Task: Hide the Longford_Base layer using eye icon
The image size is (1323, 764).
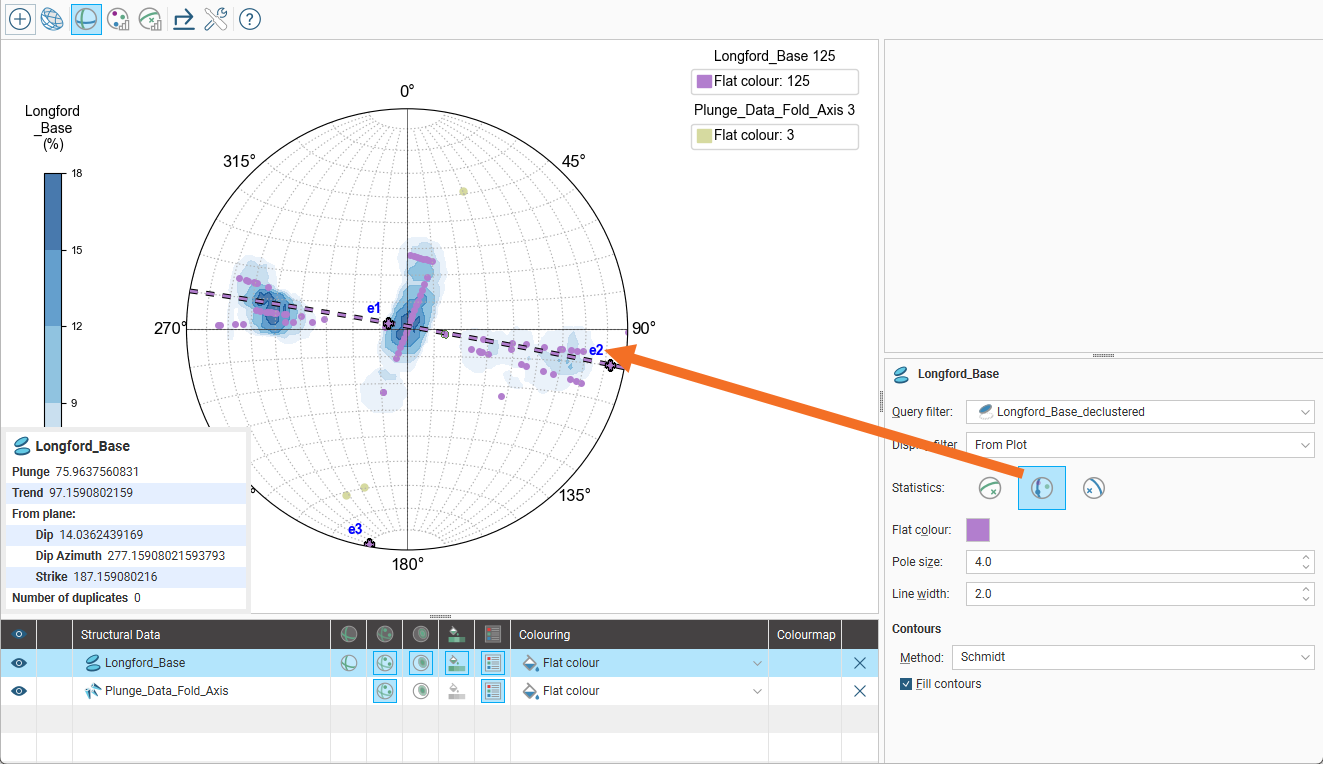Action: point(19,663)
